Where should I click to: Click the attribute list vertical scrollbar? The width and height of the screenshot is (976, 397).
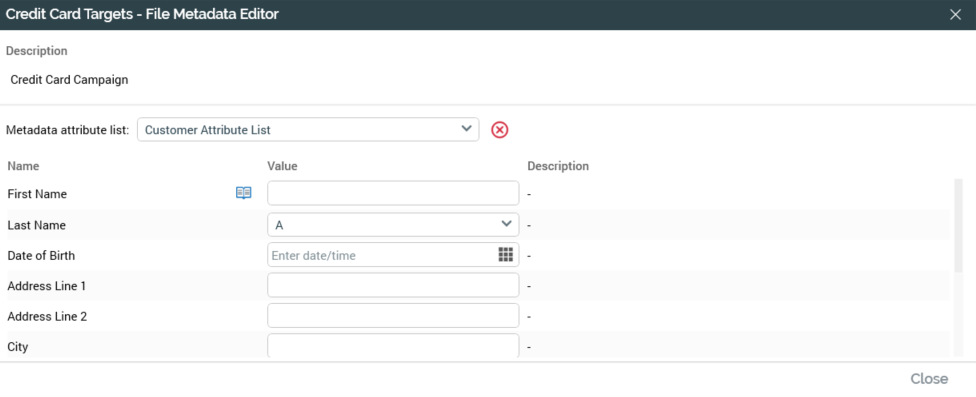[x=959, y=225]
